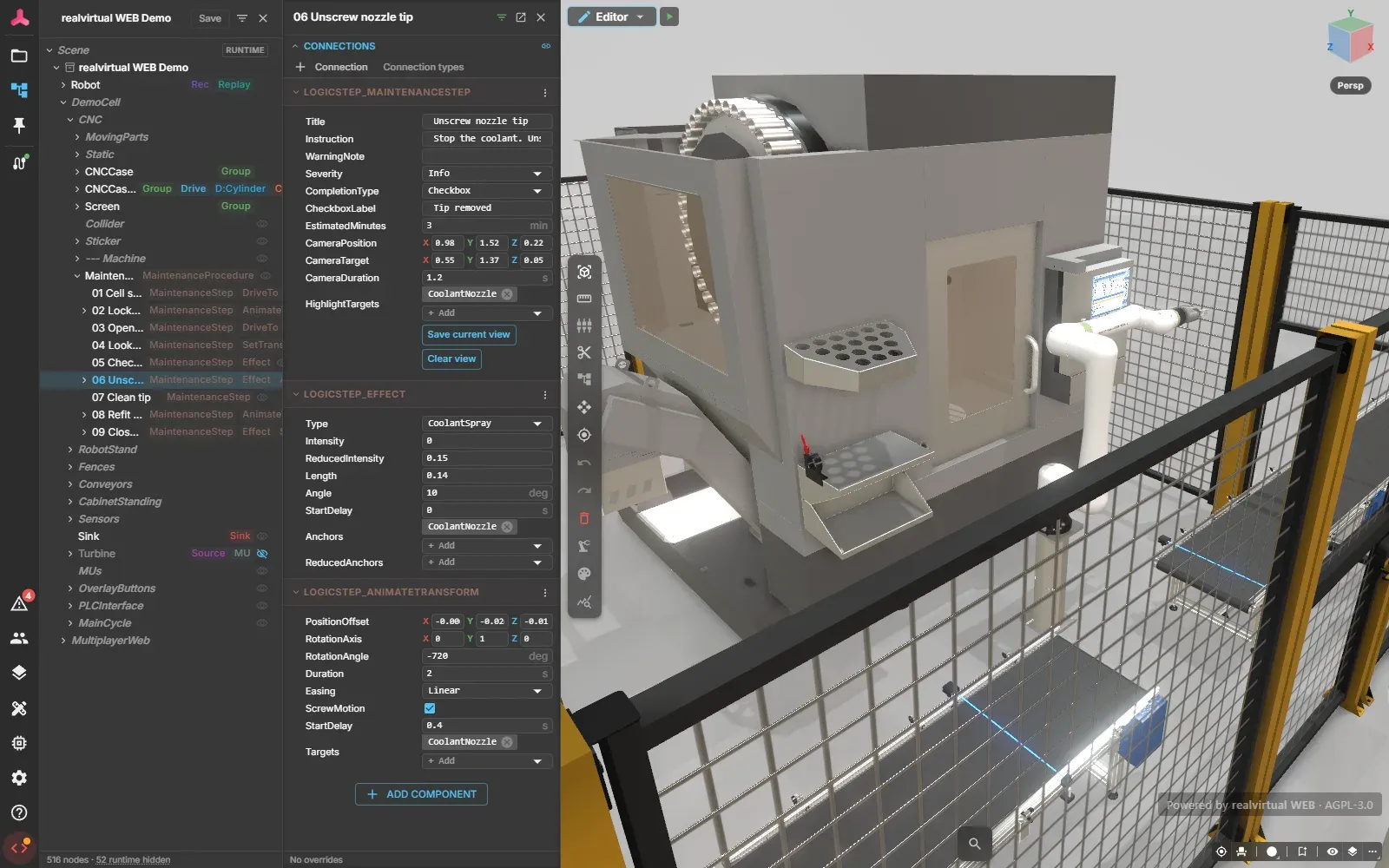Click the white background color circle in viewport bar
This screenshot has height=868, width=1389.
point(1272,852)
